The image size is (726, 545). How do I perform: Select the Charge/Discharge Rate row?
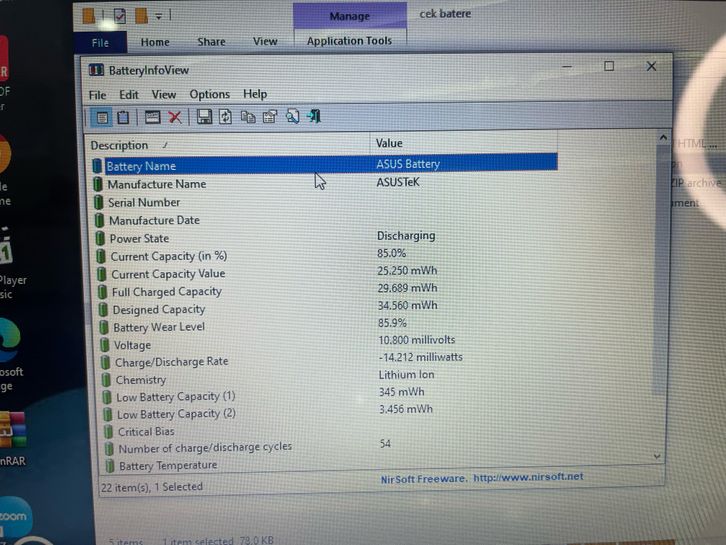point(330,361)
